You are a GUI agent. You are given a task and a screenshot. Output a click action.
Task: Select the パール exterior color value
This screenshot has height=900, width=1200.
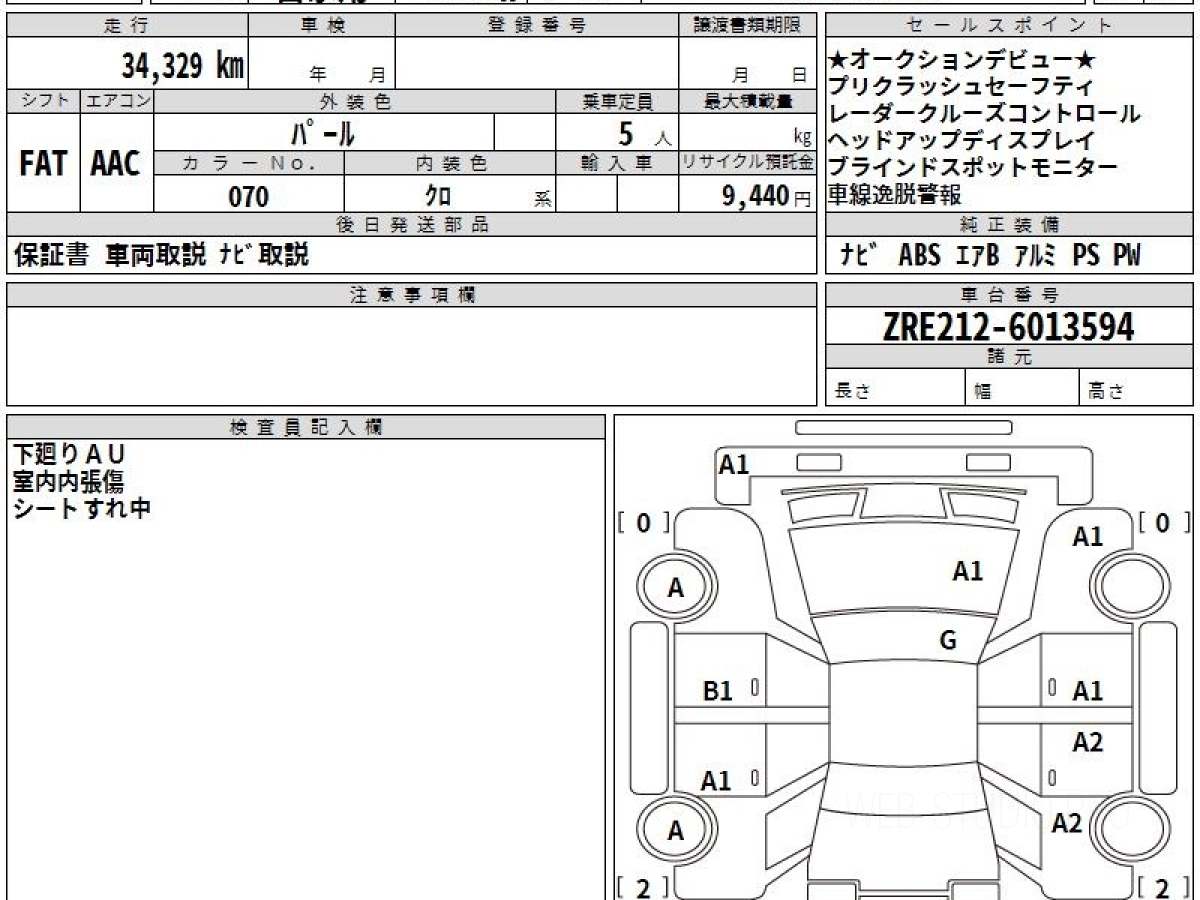pos(323,132)
